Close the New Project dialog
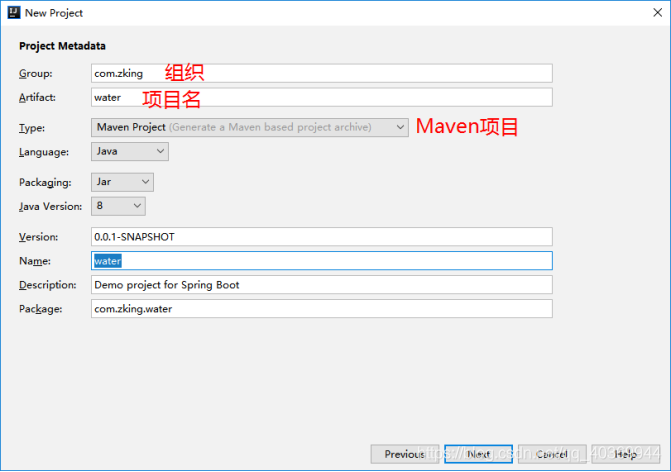Screen dimensions: 671x472 pos(657,12)
